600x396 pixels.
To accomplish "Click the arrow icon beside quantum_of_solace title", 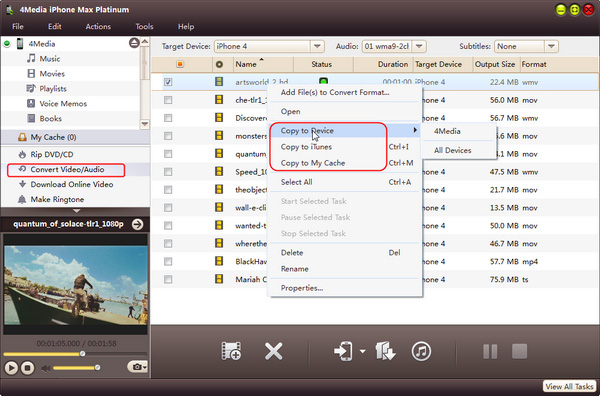I will [x=137, y=224].
